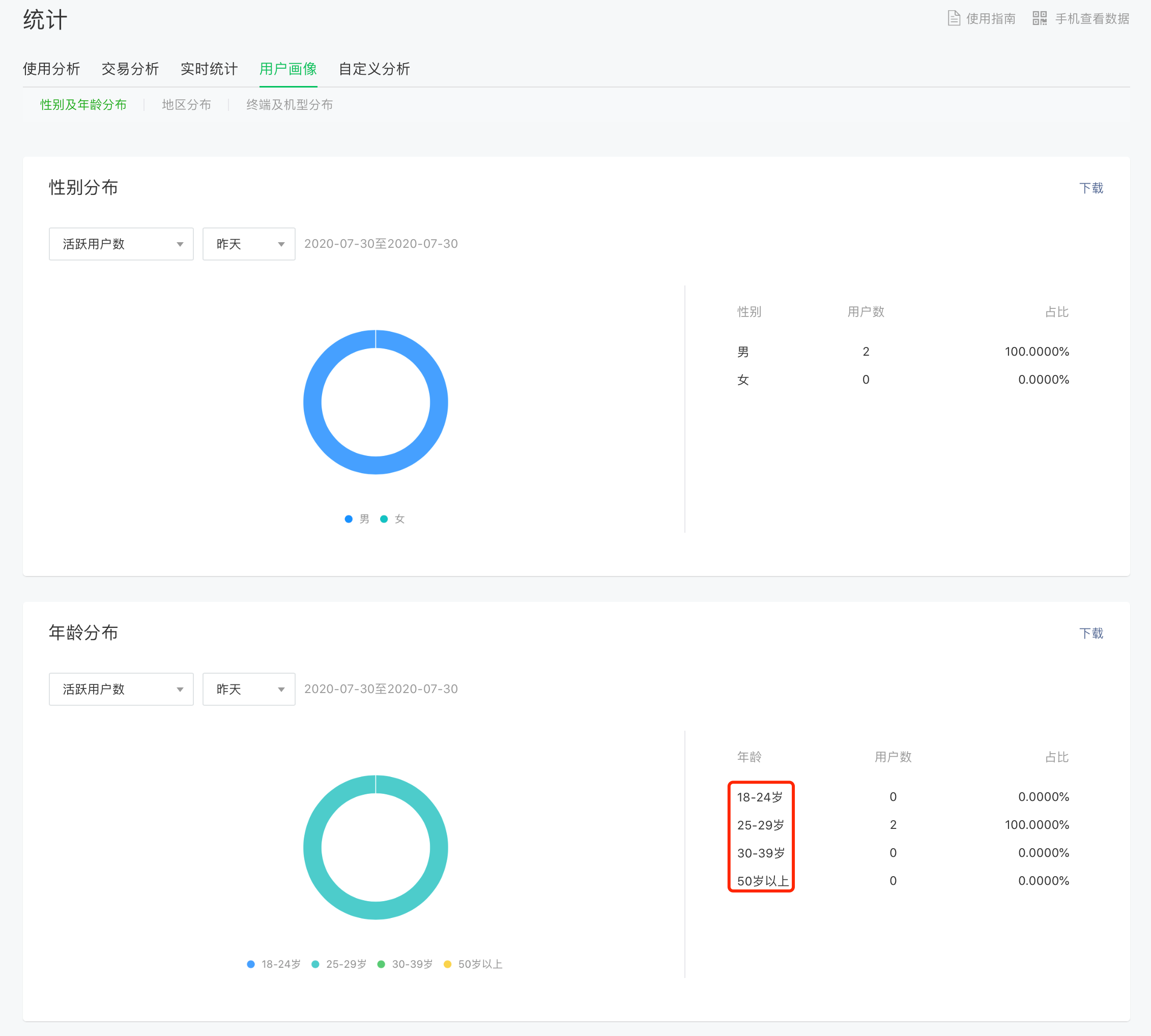
Task: Open 活跃用户数 dropdown in age section
Action: tap(121, 689)
